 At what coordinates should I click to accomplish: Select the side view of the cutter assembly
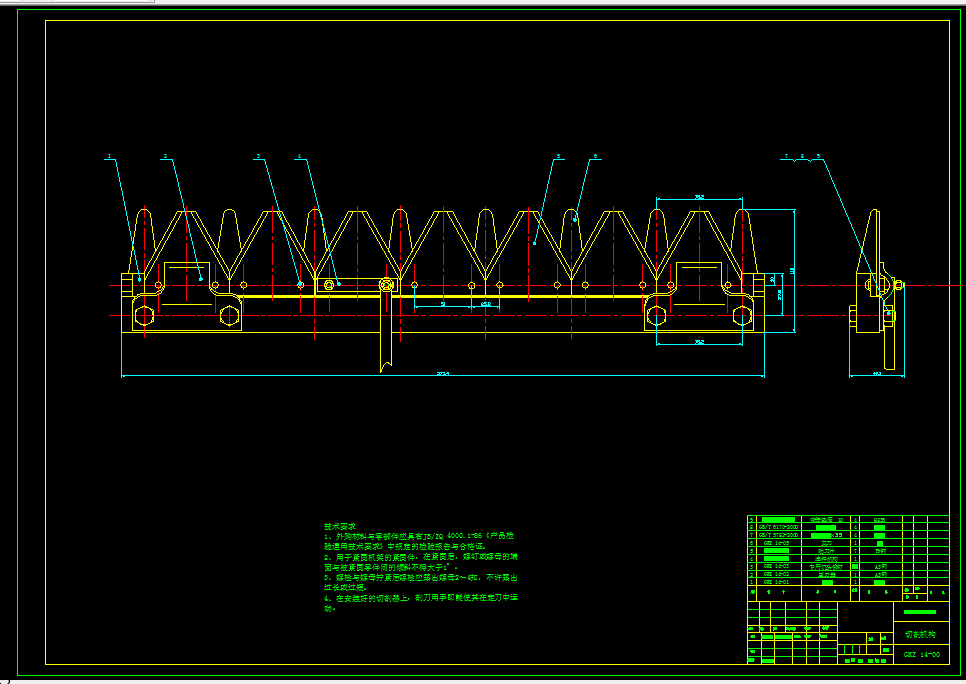(877, 290)
